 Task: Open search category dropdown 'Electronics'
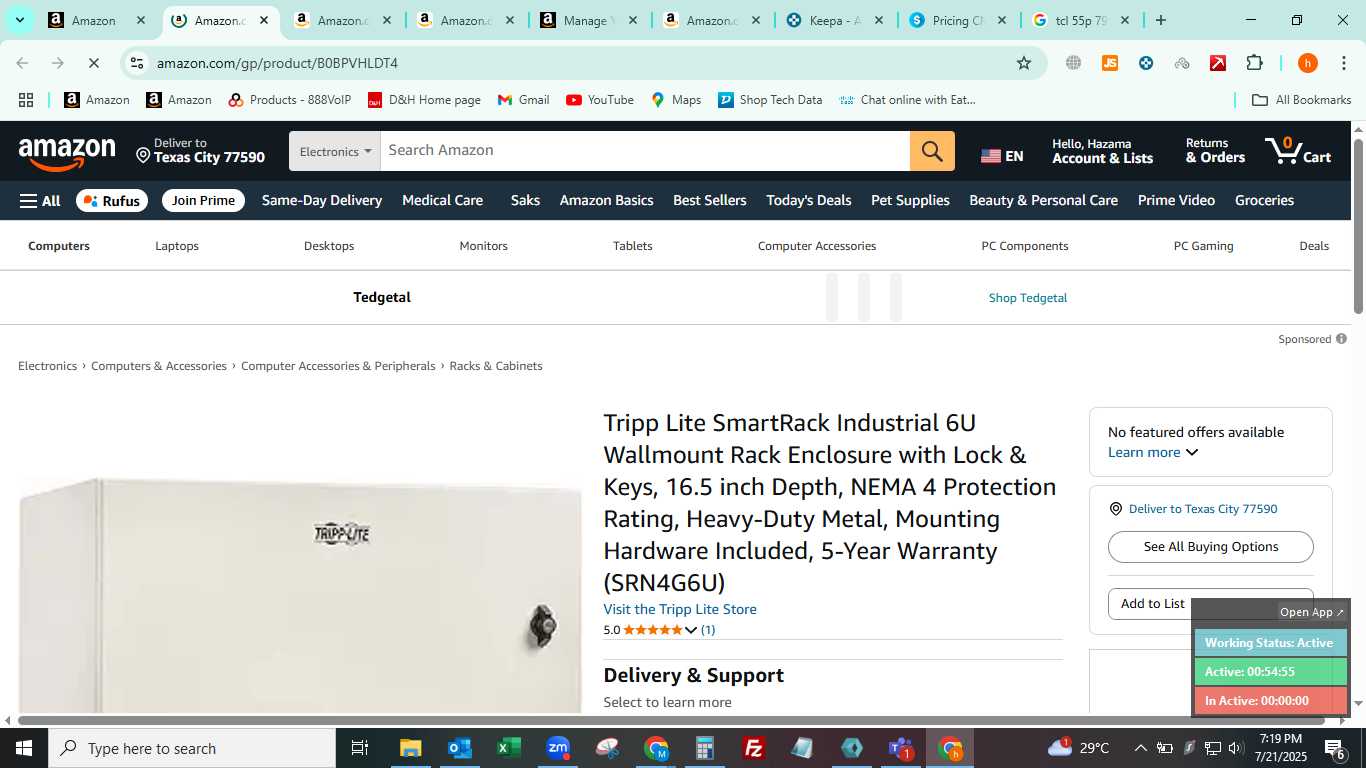335,151
